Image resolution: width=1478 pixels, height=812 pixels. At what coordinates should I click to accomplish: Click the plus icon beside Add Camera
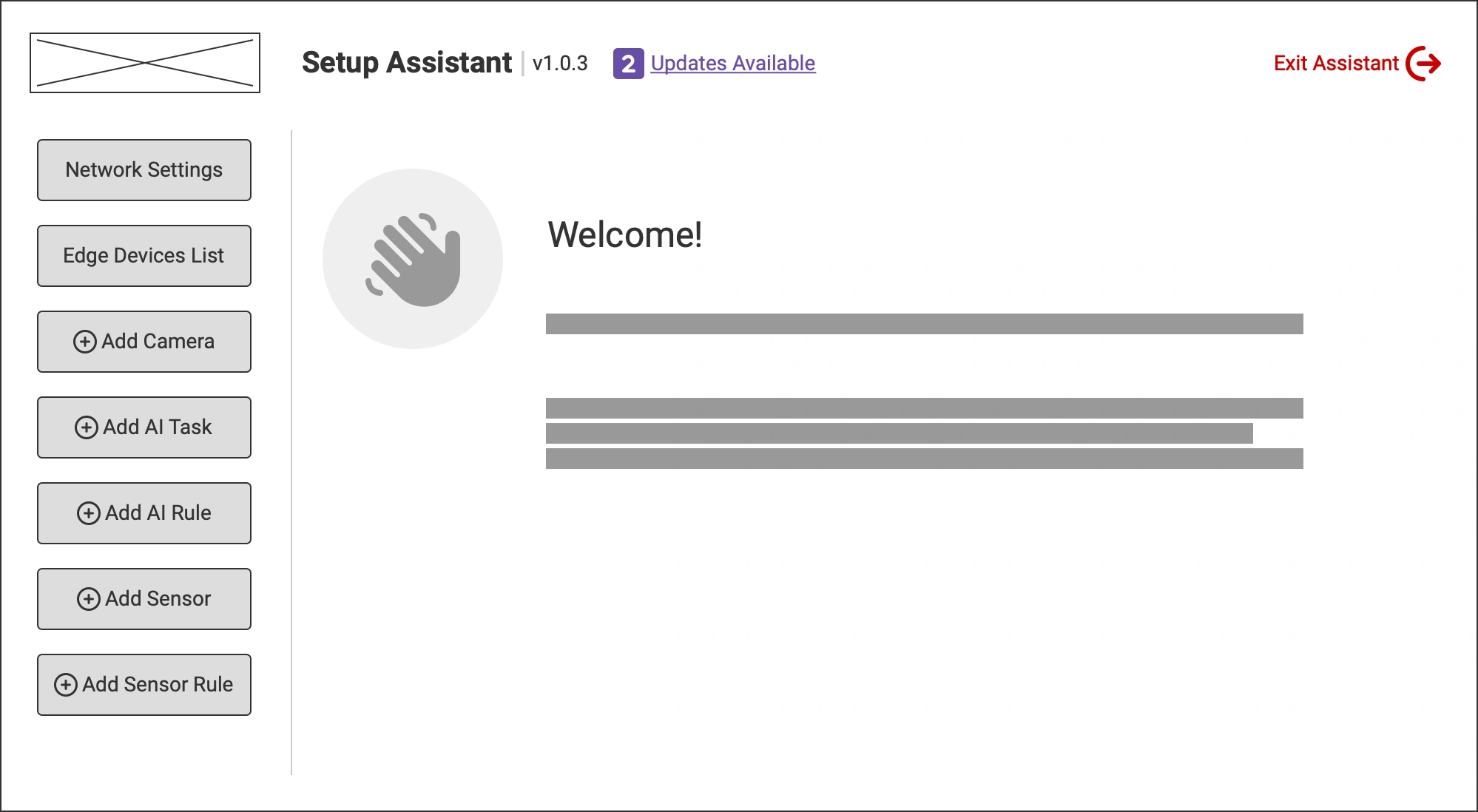pos(87,342)
